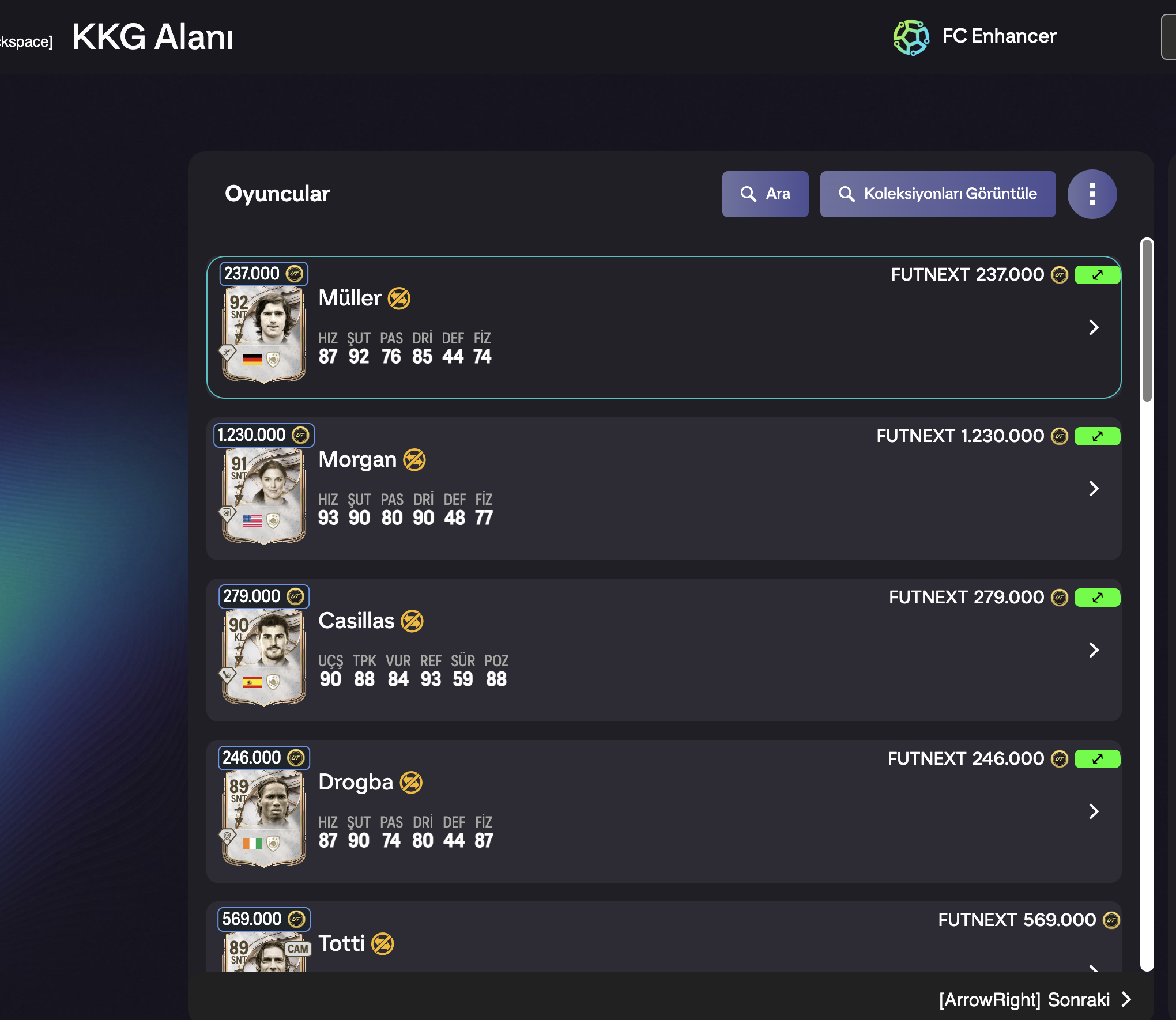Click the untradeable icon next to Müller
1176x1020 pixels.
[399, 299]
